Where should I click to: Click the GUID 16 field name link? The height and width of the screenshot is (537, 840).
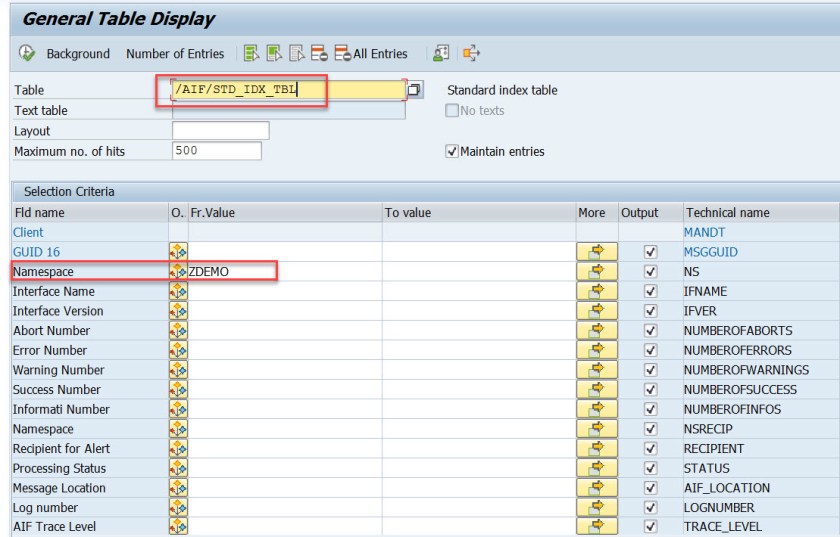click(x=37, y=252)
